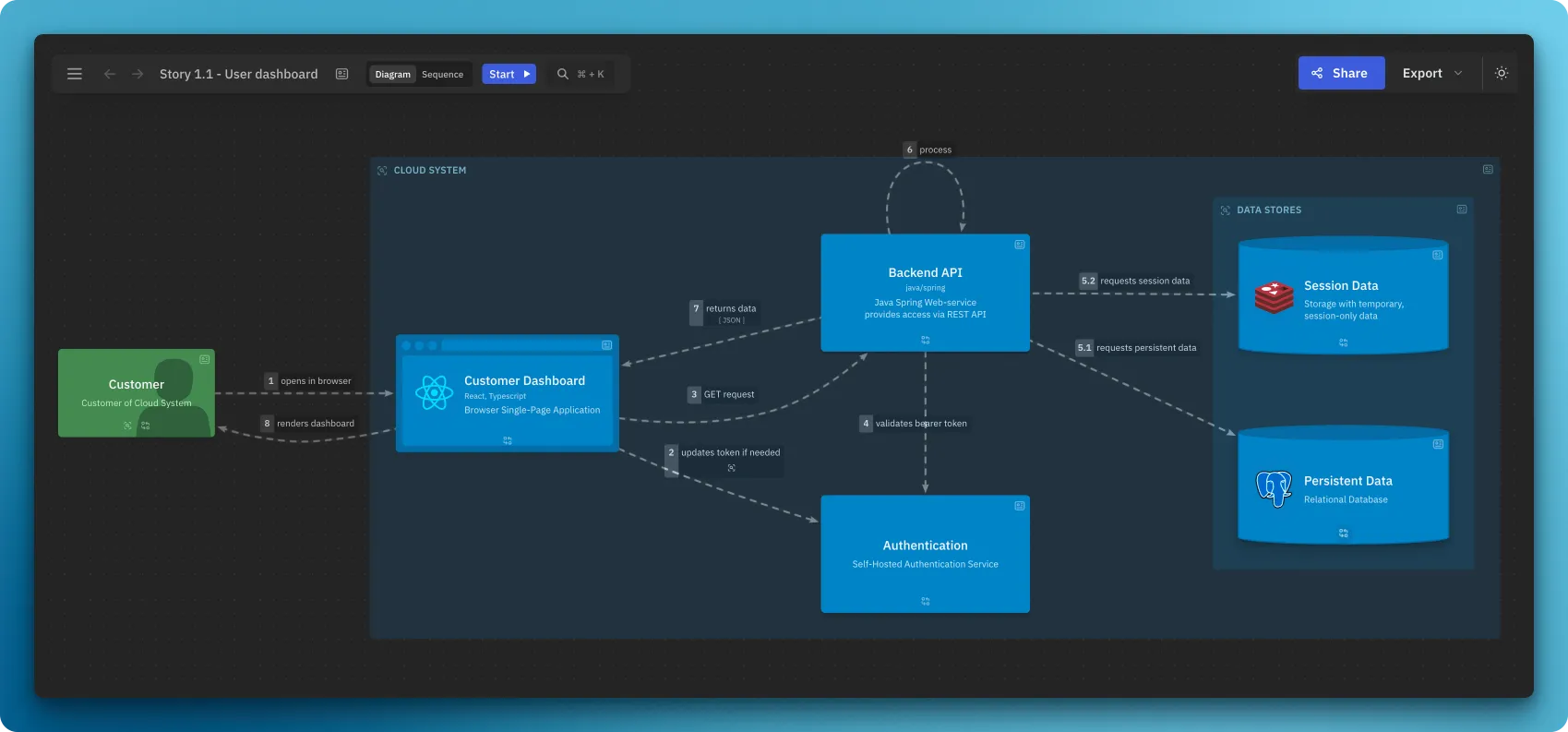The width and height of the screenshot is (1568, 732).
Task: Focus Cloud System group via corner icon
Action: click(382, 171)
